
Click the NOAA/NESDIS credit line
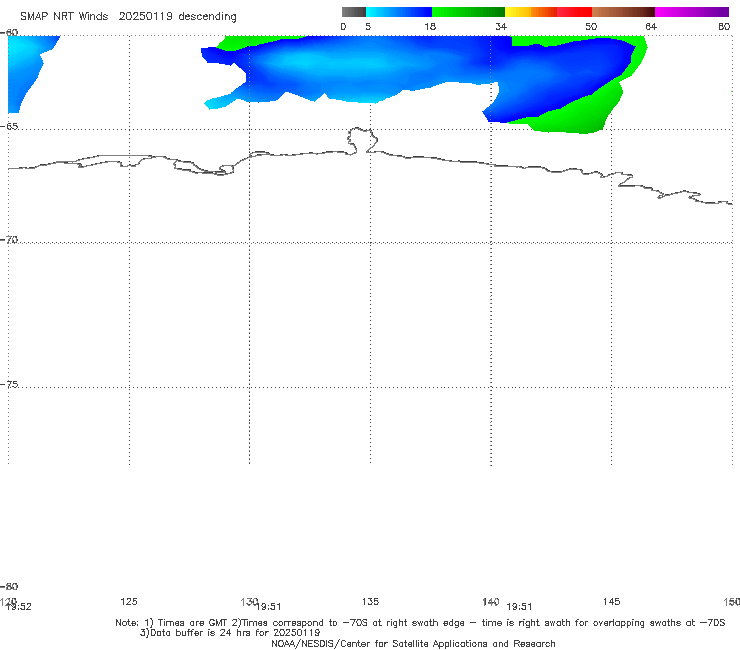[x=413, y=644]
